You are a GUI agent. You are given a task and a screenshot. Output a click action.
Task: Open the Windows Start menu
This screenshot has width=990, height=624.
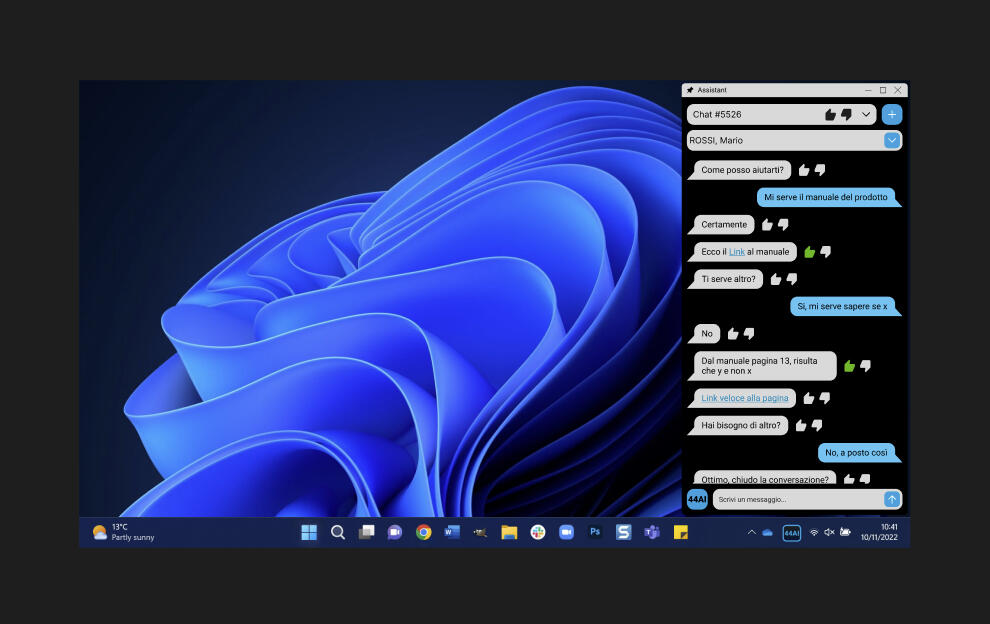point(309,532)
